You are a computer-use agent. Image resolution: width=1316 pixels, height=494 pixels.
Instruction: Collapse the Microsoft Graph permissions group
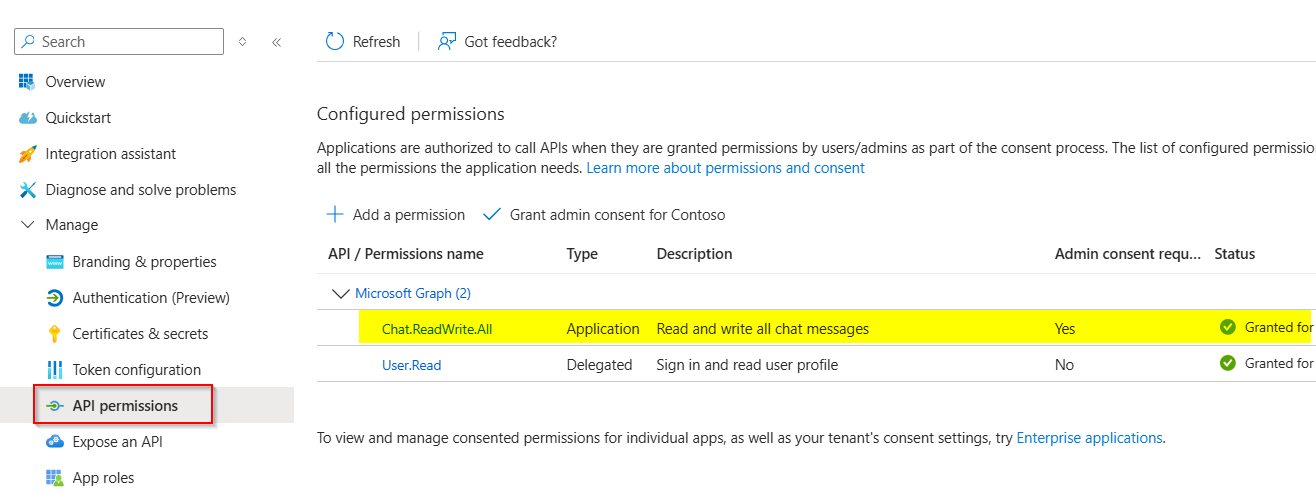338,294
